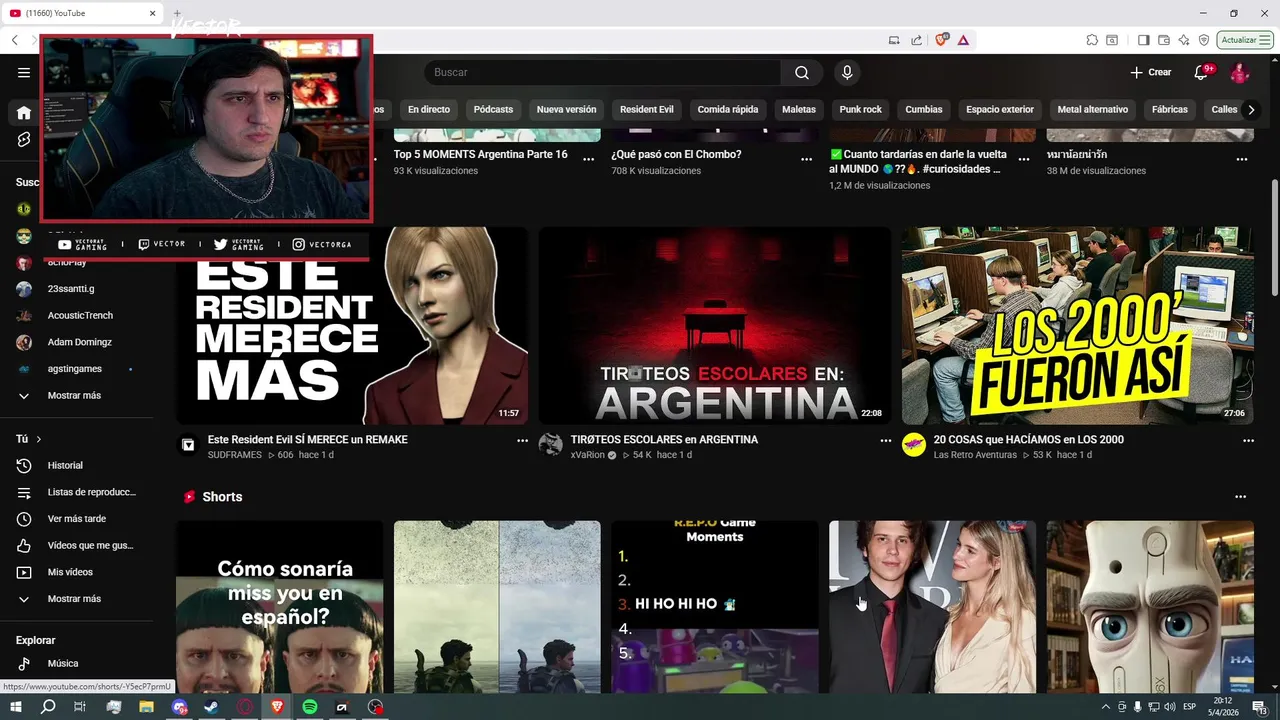
Task: Open Brave Rewards triangle icon
Action: 962,40
